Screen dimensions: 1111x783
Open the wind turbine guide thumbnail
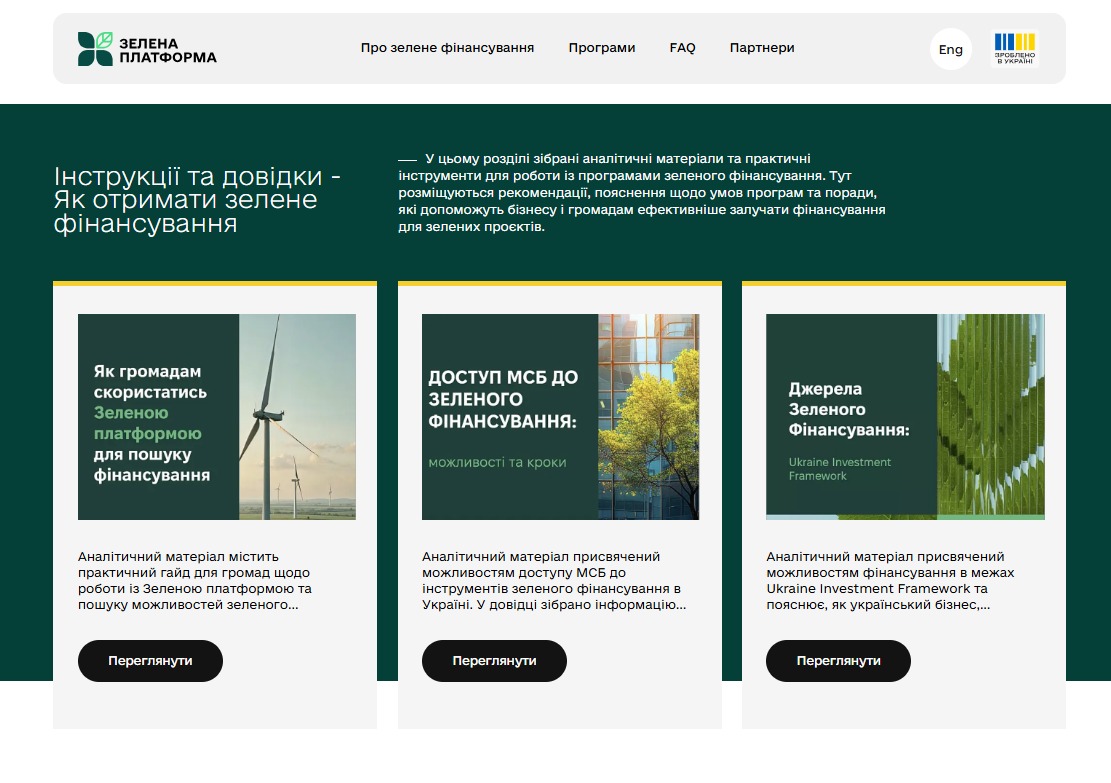[217, 417]
